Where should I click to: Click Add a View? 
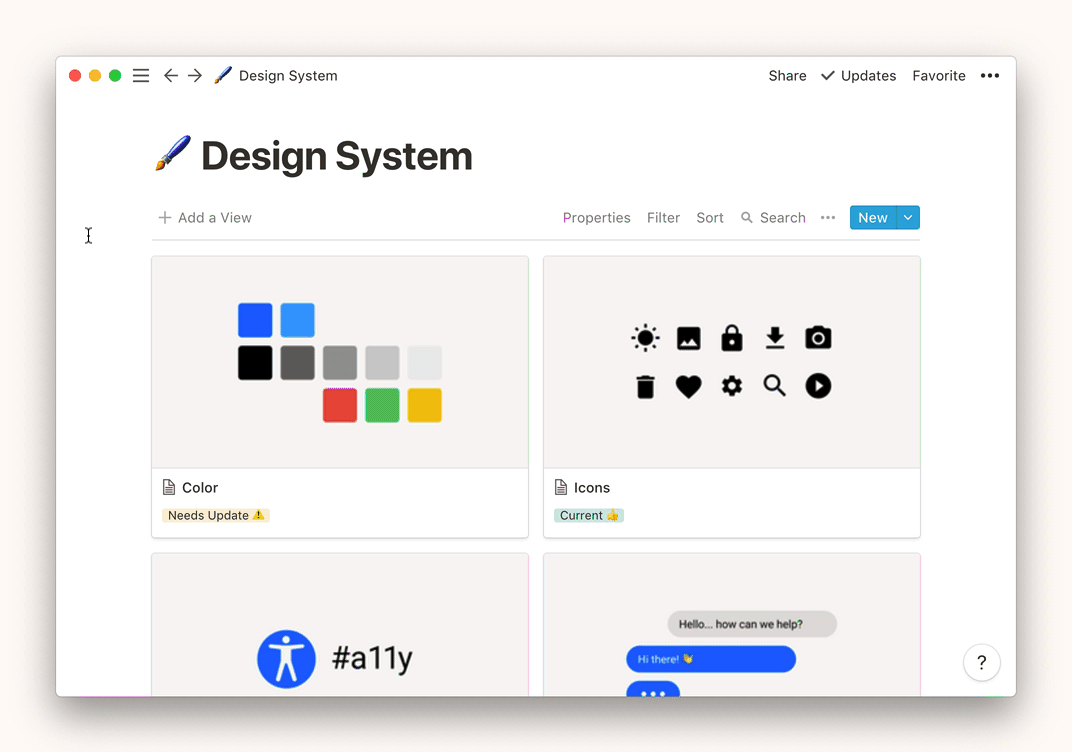tap(205, 218)
